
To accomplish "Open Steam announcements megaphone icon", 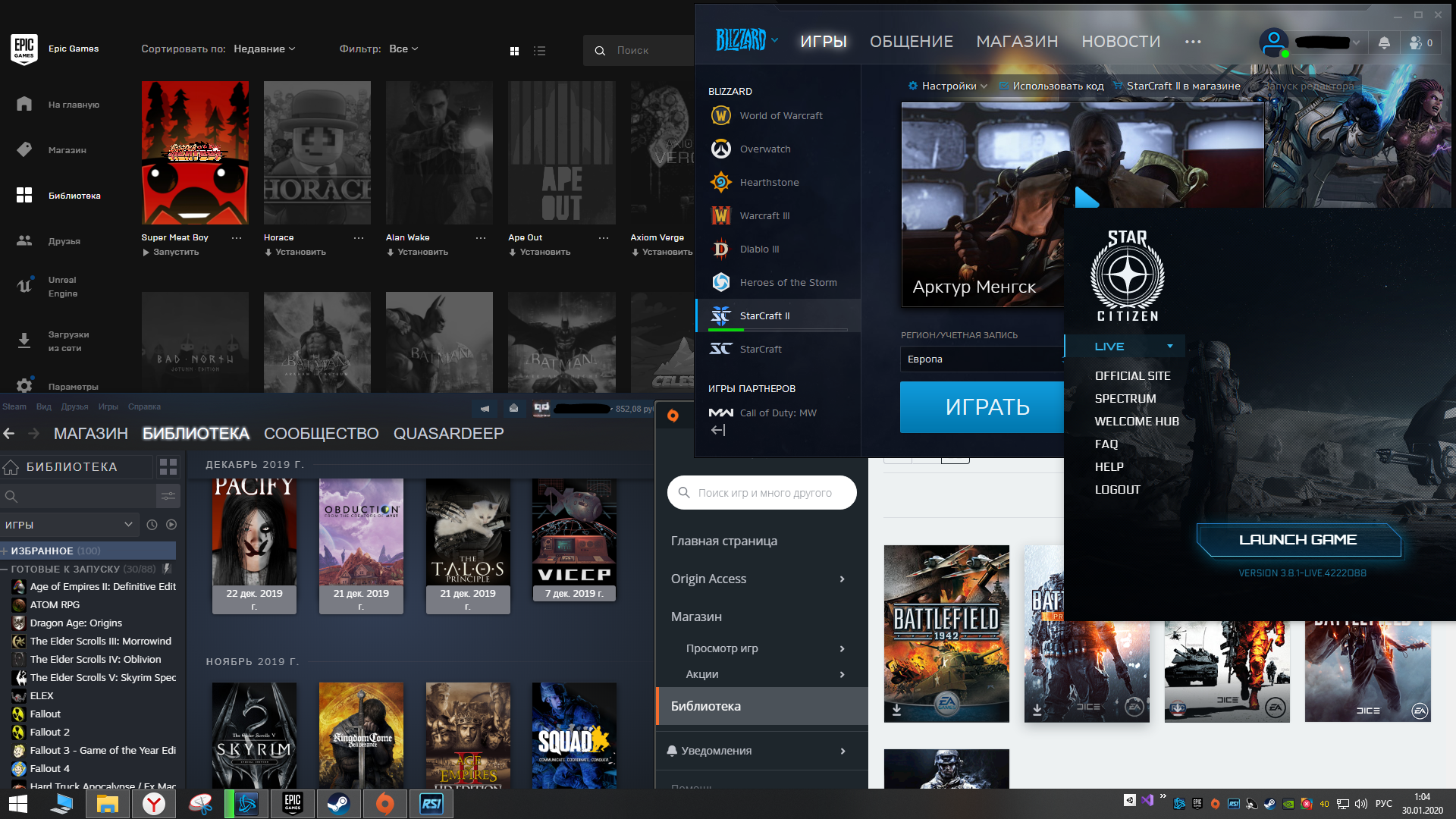I will coord(485,408).
